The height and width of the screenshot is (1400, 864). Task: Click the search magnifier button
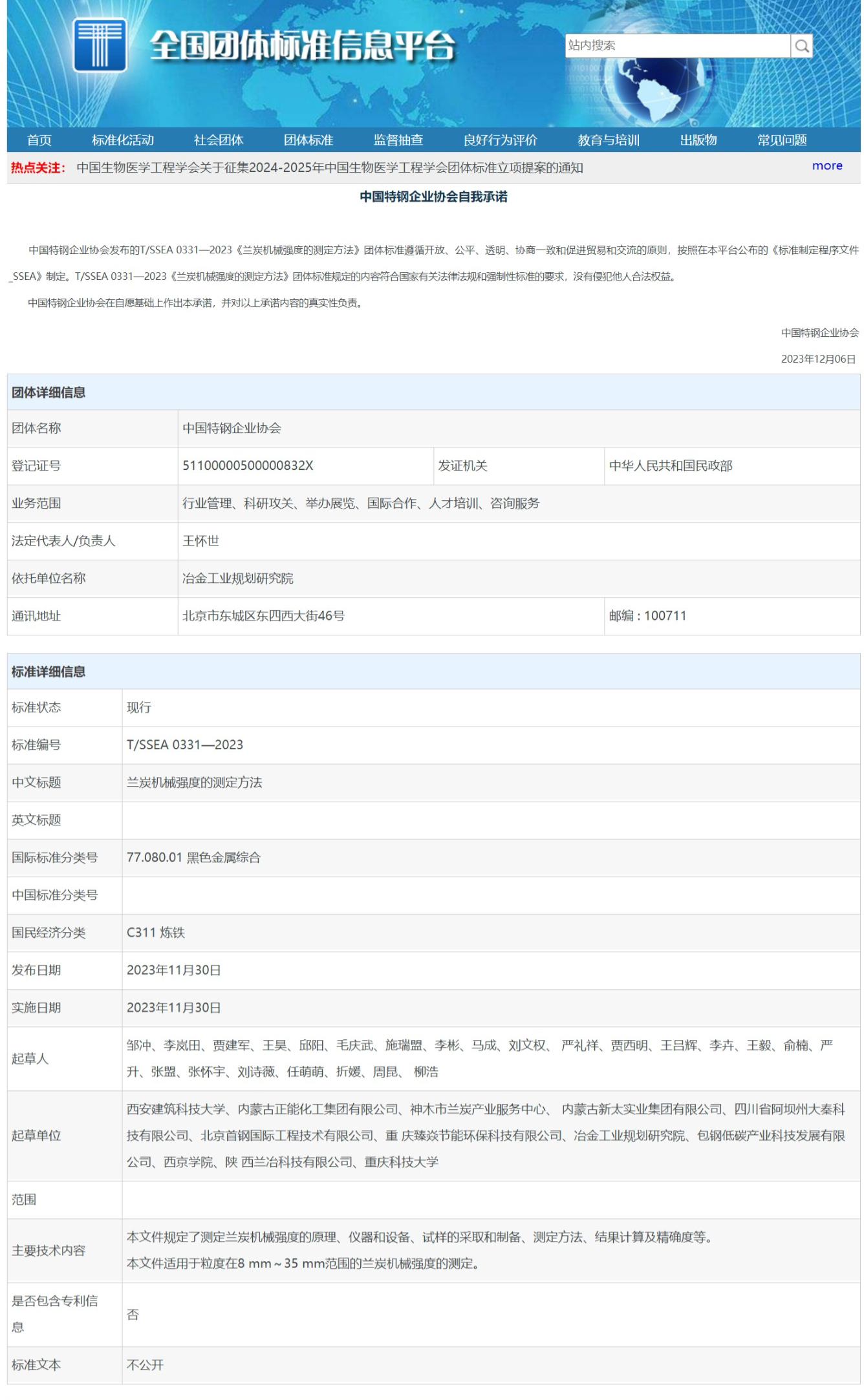coord(802,46)
